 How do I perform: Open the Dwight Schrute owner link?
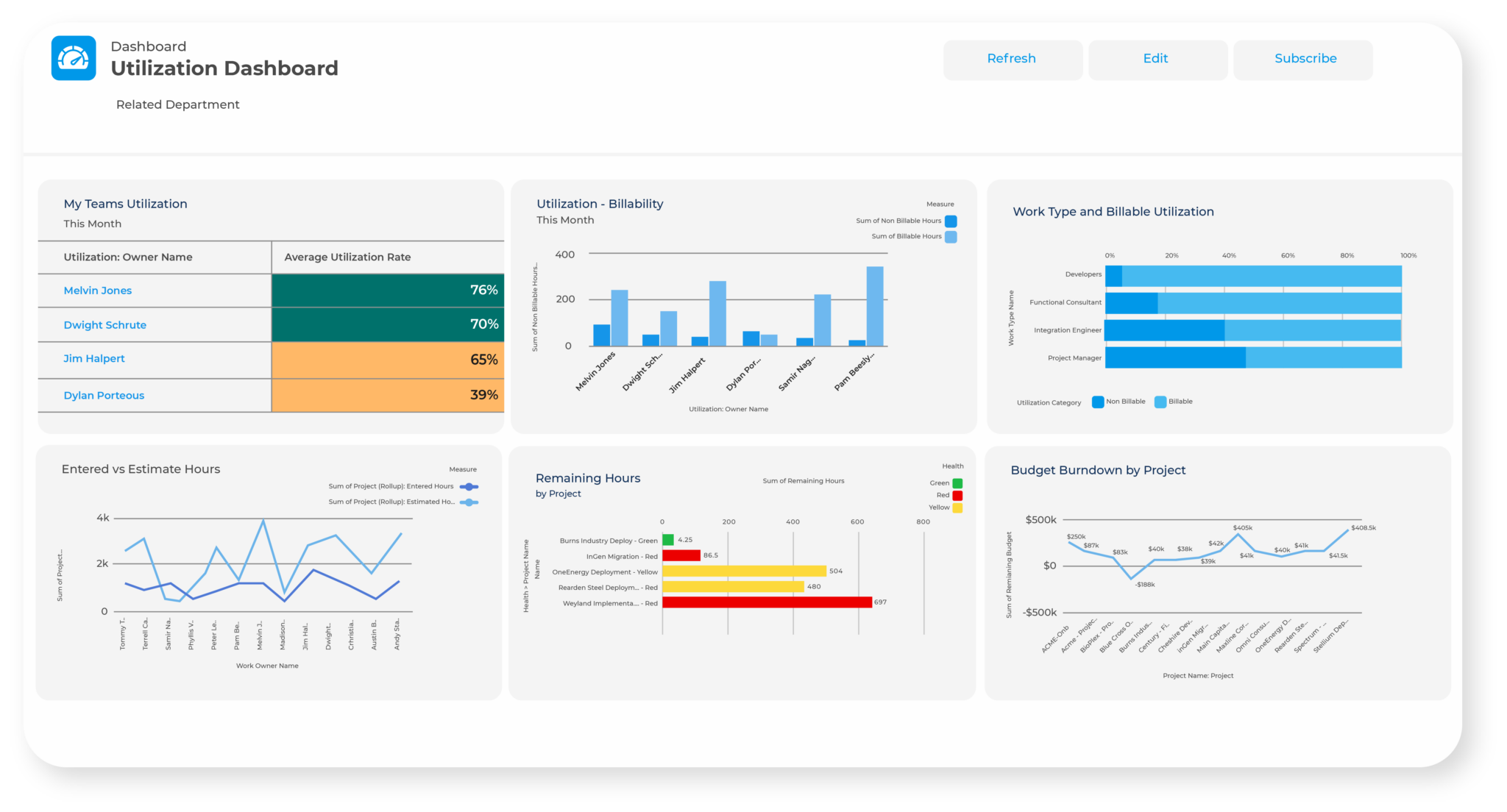[x=105, y=325]
